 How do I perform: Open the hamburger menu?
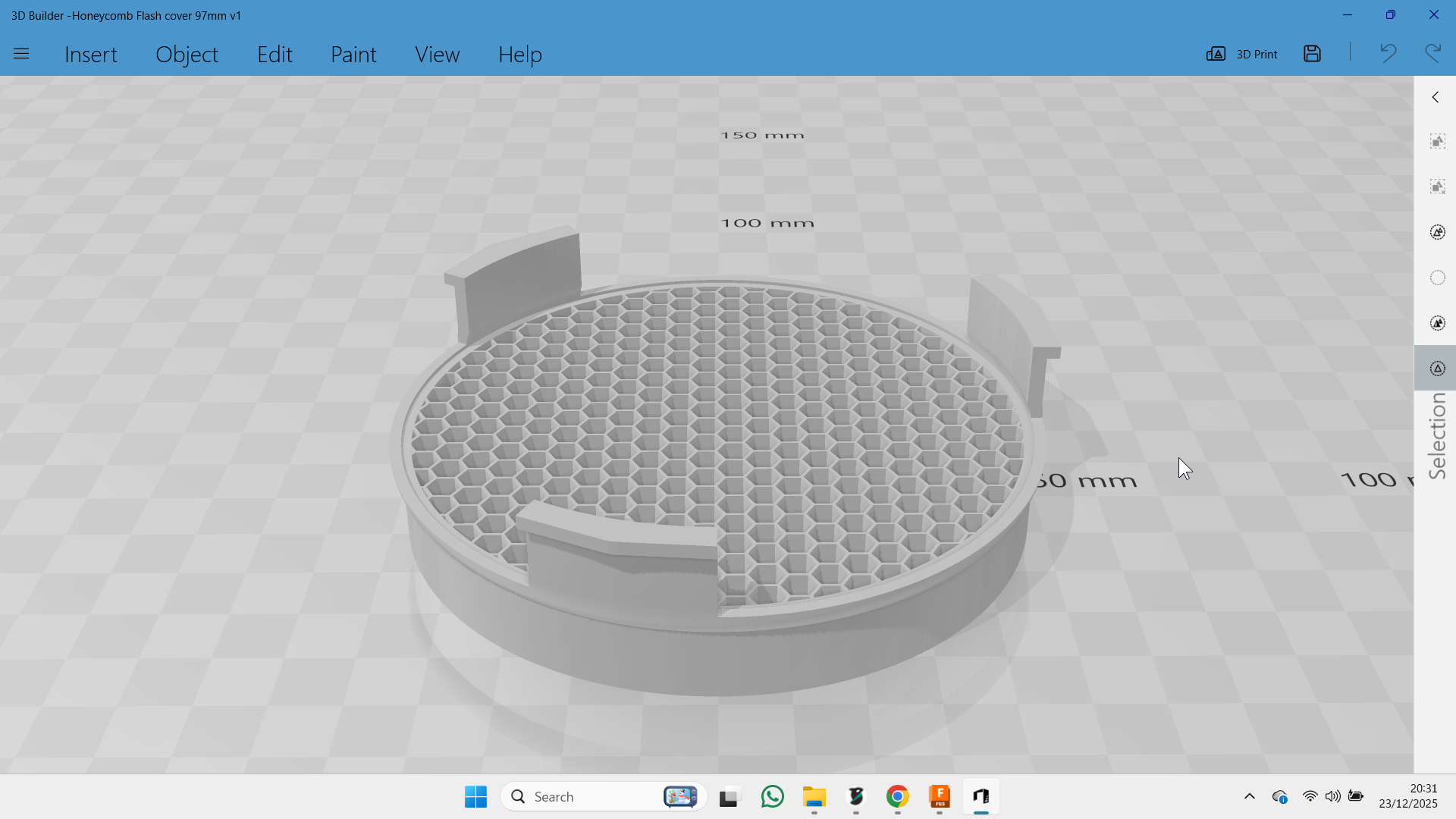[21, 54]
